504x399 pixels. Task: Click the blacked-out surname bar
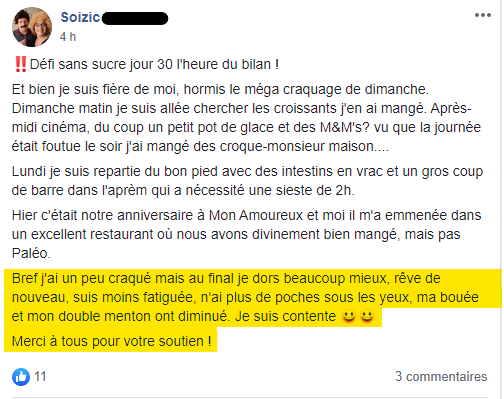[x=135, y=18]
